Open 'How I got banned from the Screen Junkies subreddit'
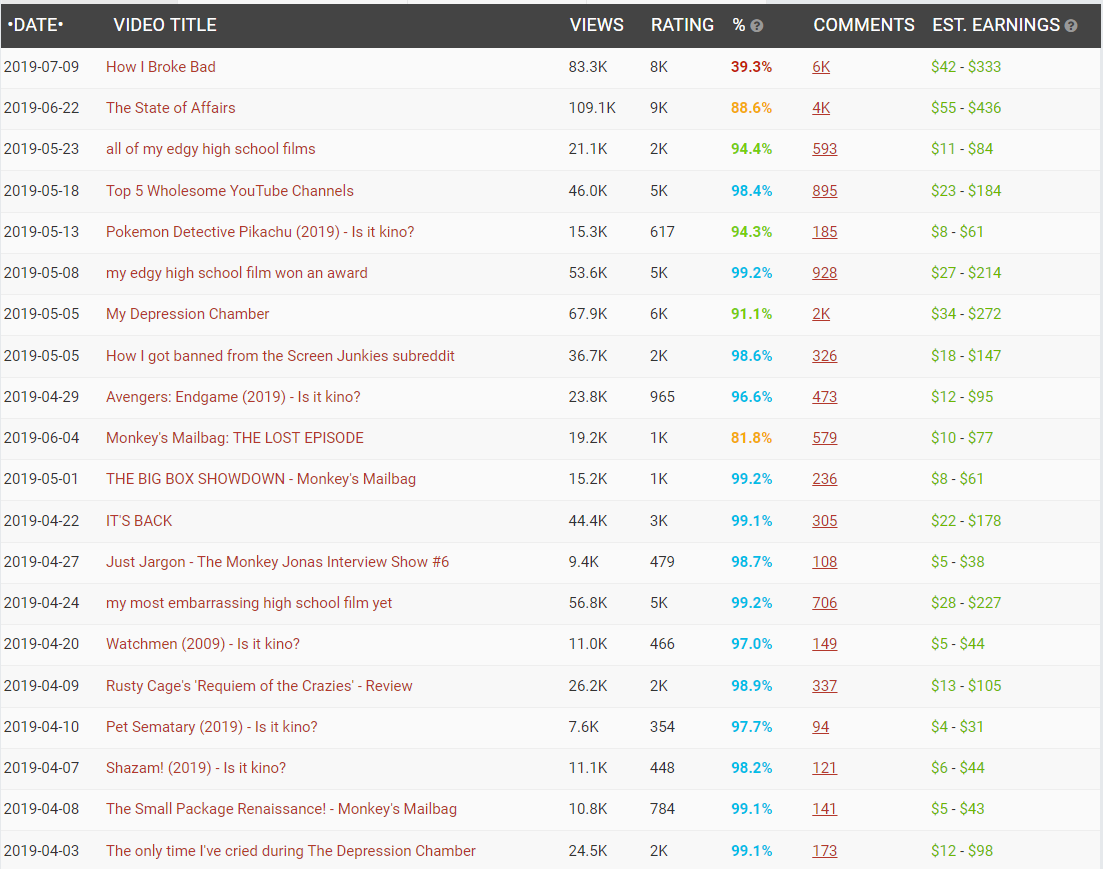 [280, 356]
